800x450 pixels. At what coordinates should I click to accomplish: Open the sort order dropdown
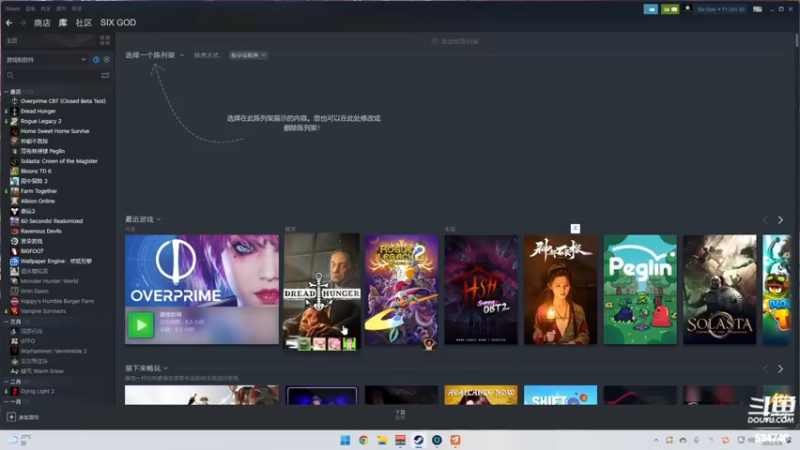[248, 55]
